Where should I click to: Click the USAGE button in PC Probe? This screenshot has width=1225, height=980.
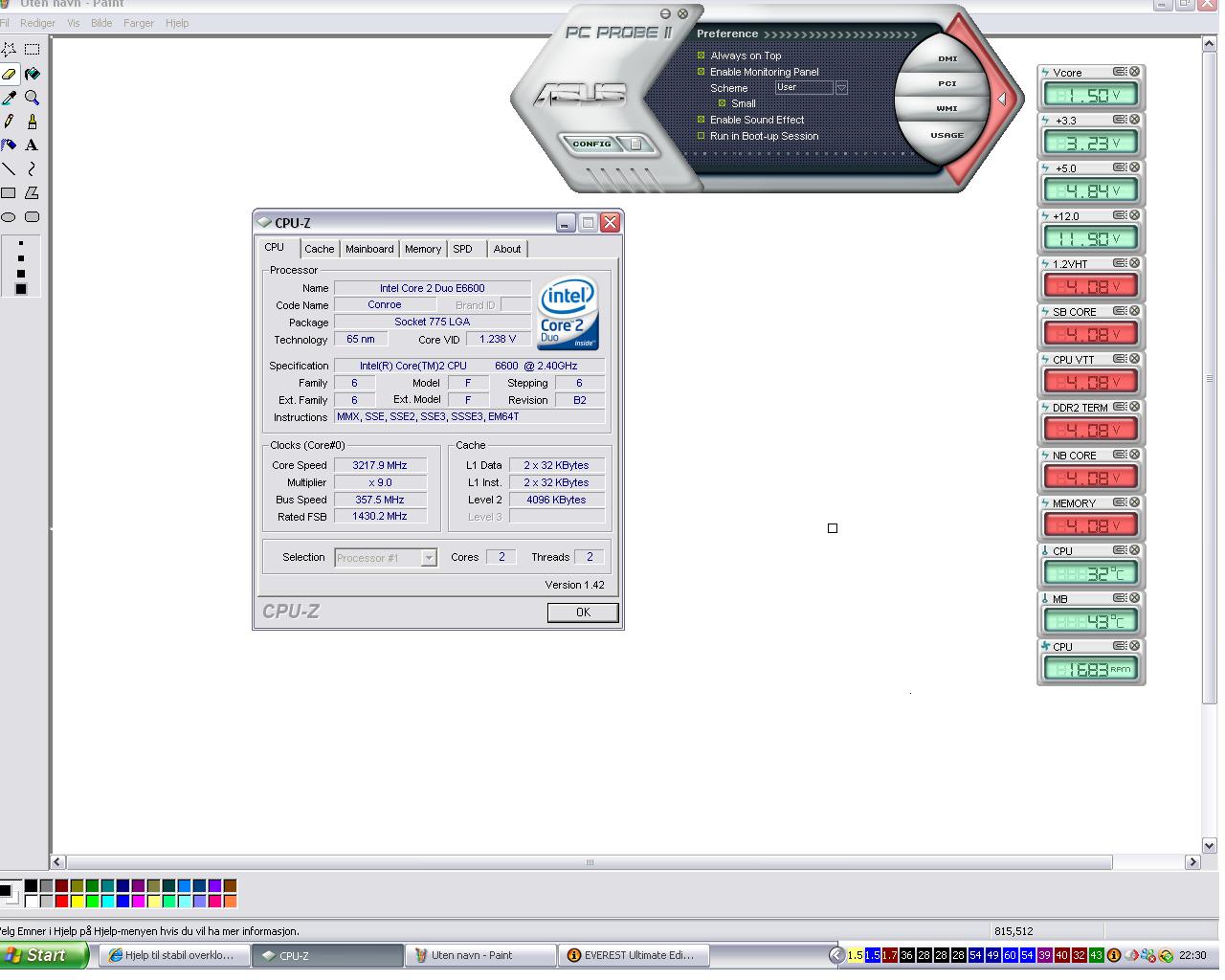click(x=947, y=135)
